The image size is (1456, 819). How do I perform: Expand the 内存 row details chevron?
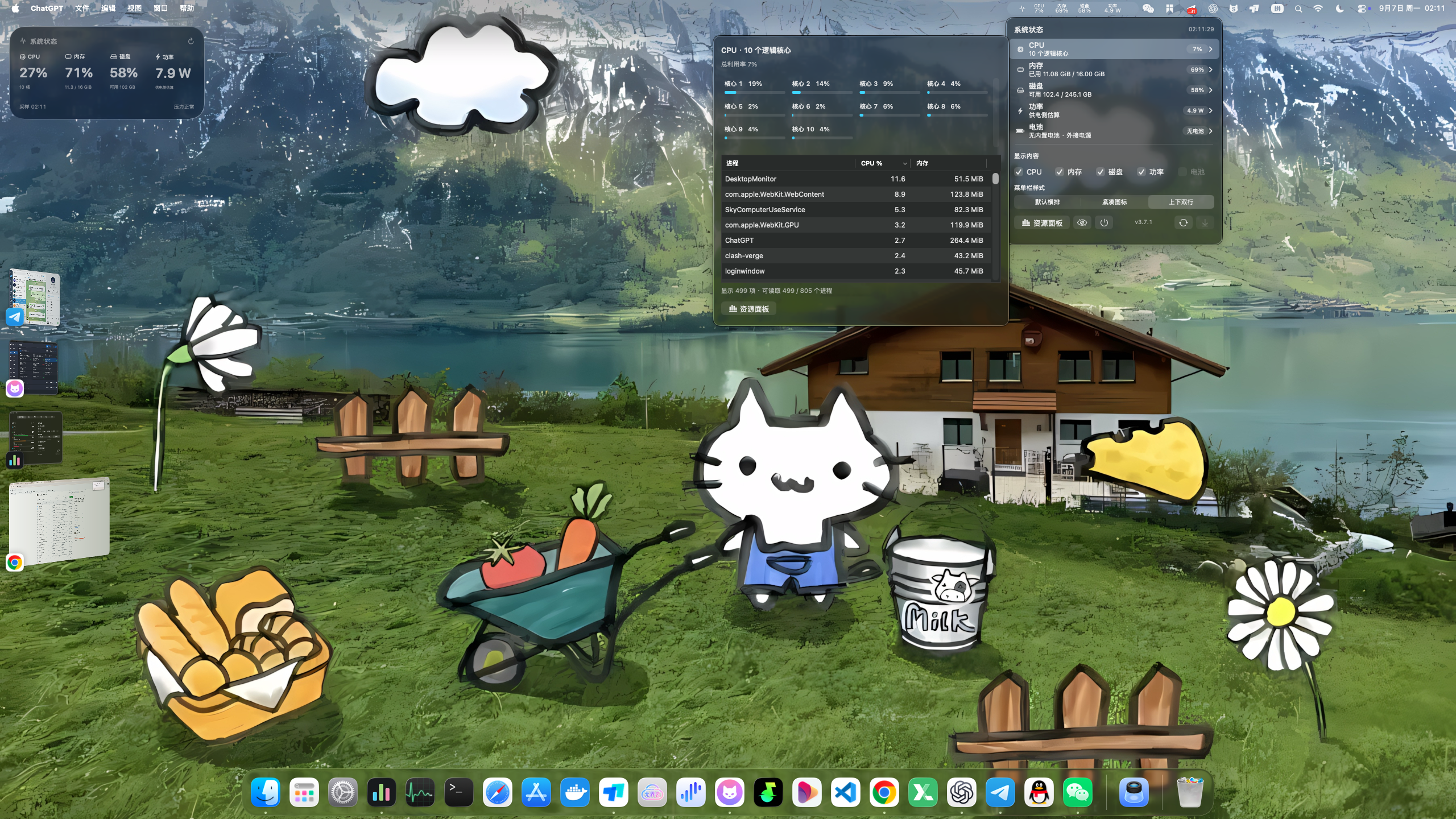[x=1210, y=69]
